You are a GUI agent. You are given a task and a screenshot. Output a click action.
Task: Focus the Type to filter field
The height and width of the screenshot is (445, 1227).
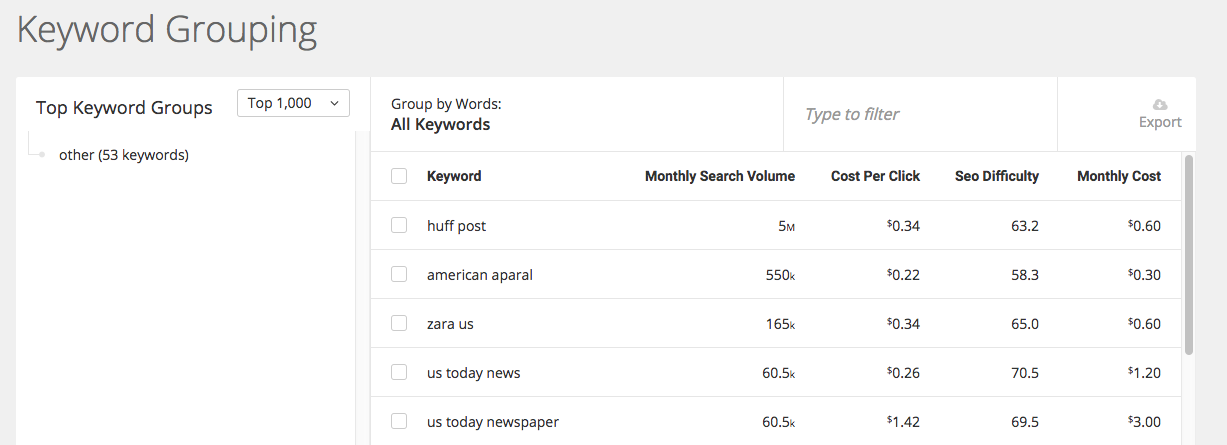[x=920, y=114]
